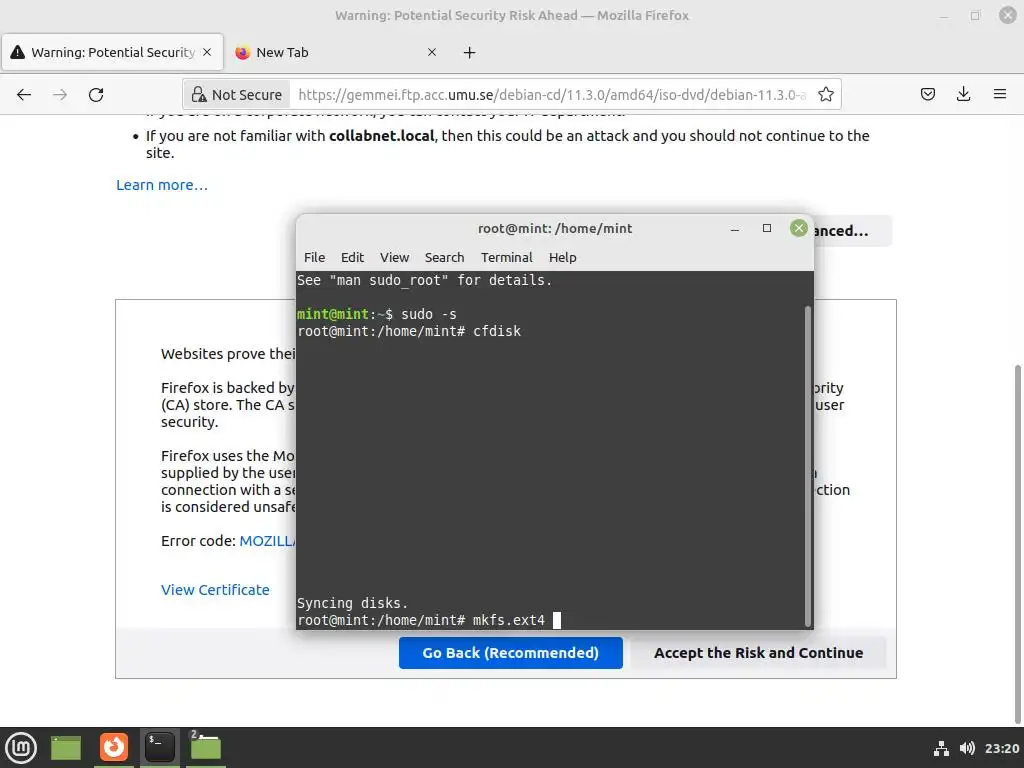Click Go Back (Recommended) button
Image resolution: width=1024 pixels, height=768 pixels.
[x=511, y=652]
